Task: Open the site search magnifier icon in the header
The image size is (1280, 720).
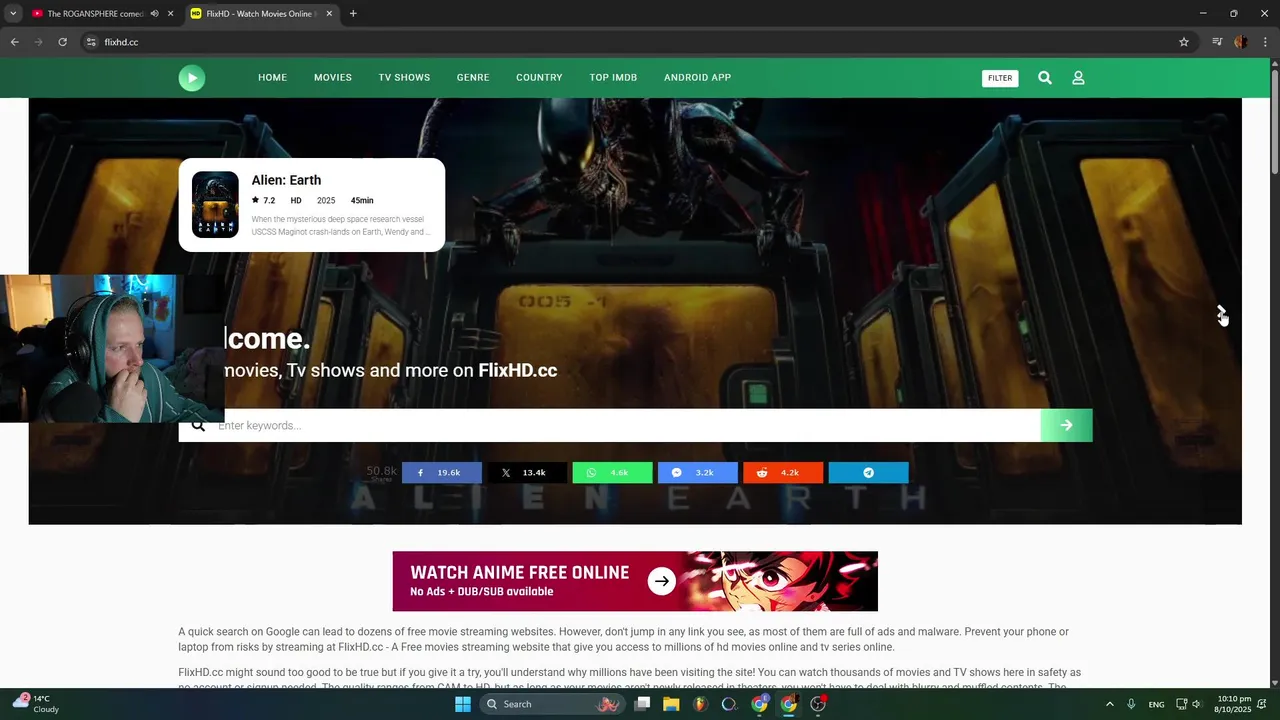Action: (1045, 78)
